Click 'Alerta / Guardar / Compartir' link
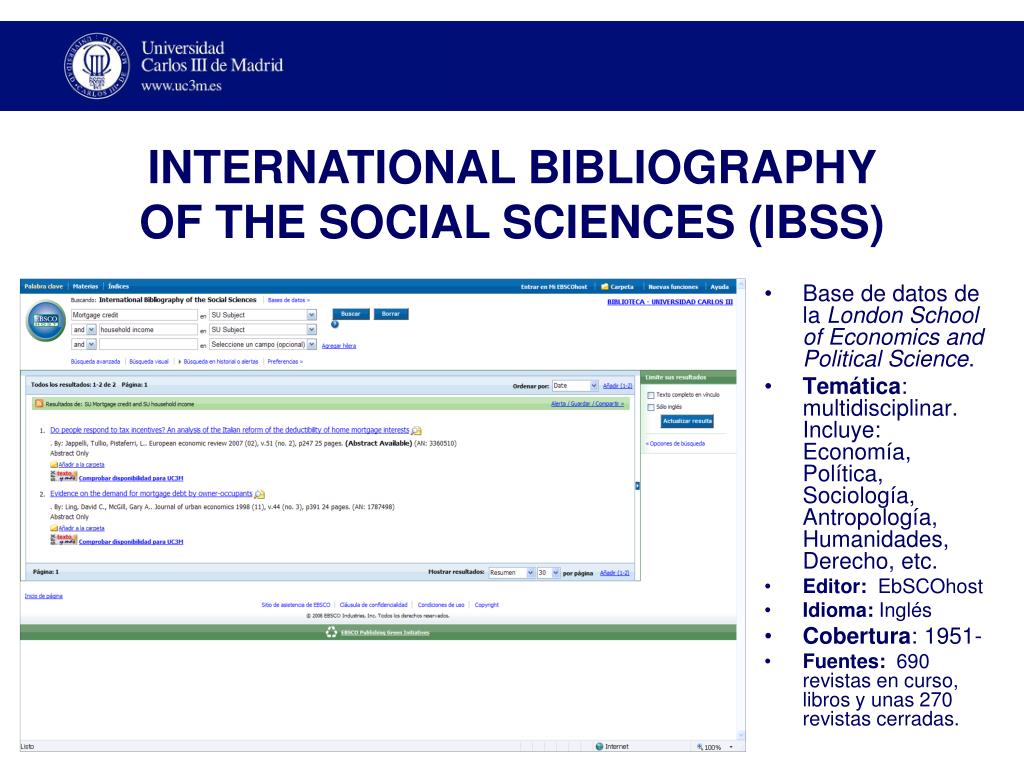 pyautogui.click(x=587, y=404)
